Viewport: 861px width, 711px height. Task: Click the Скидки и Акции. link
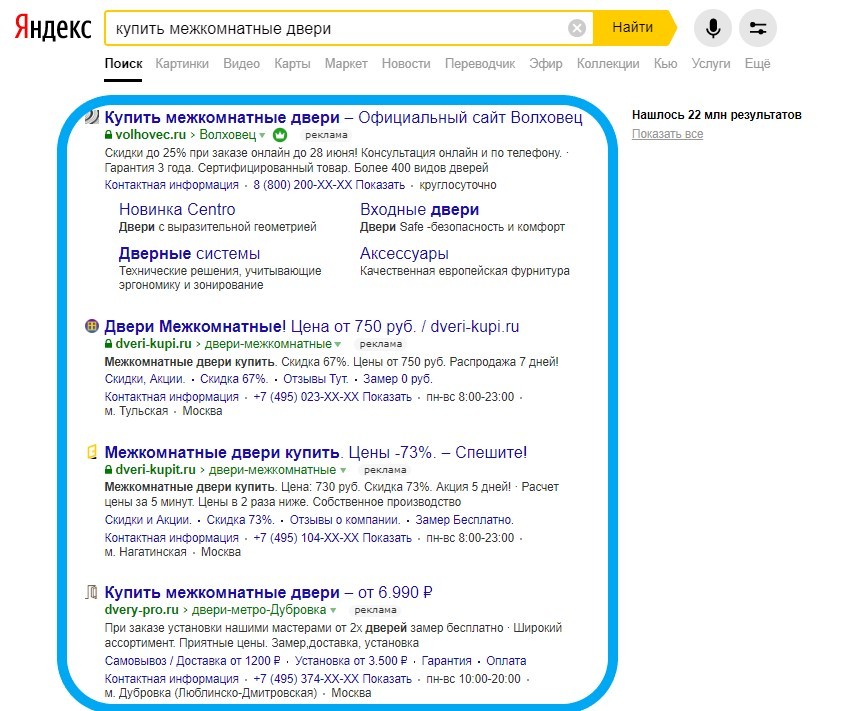point(148,520)
